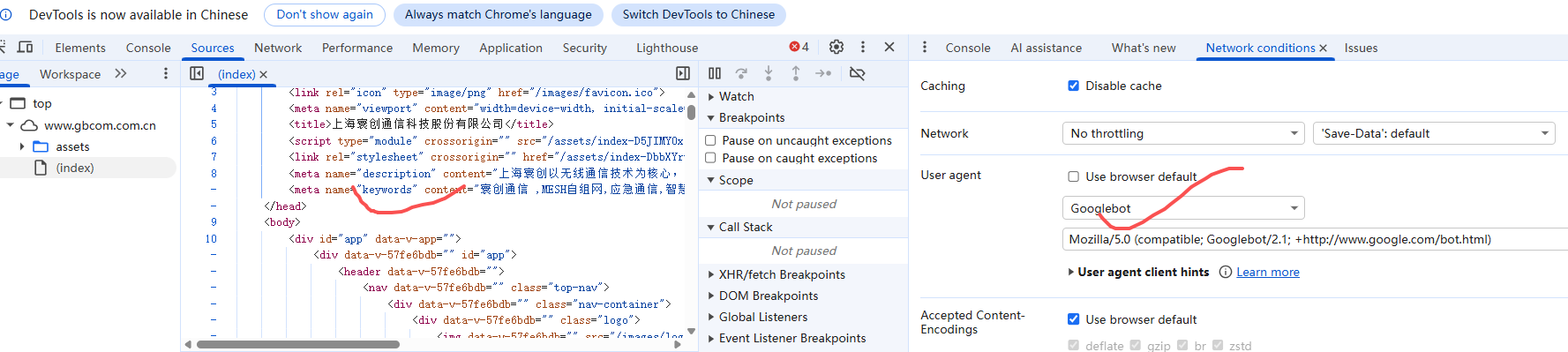Close the Network conditions drawer tab

pos(1323,48)
